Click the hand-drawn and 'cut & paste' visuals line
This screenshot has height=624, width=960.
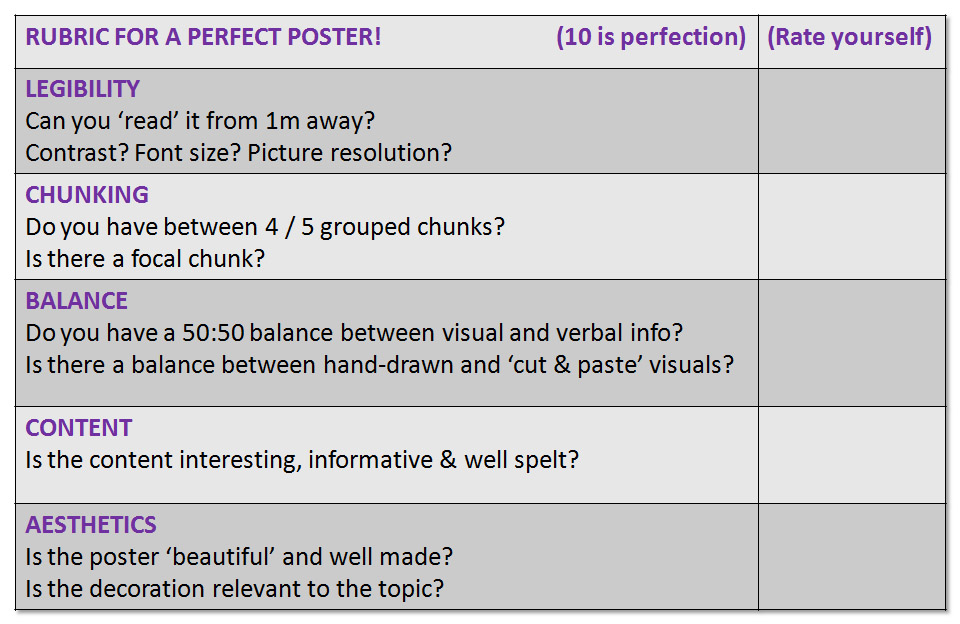point(380,365)
